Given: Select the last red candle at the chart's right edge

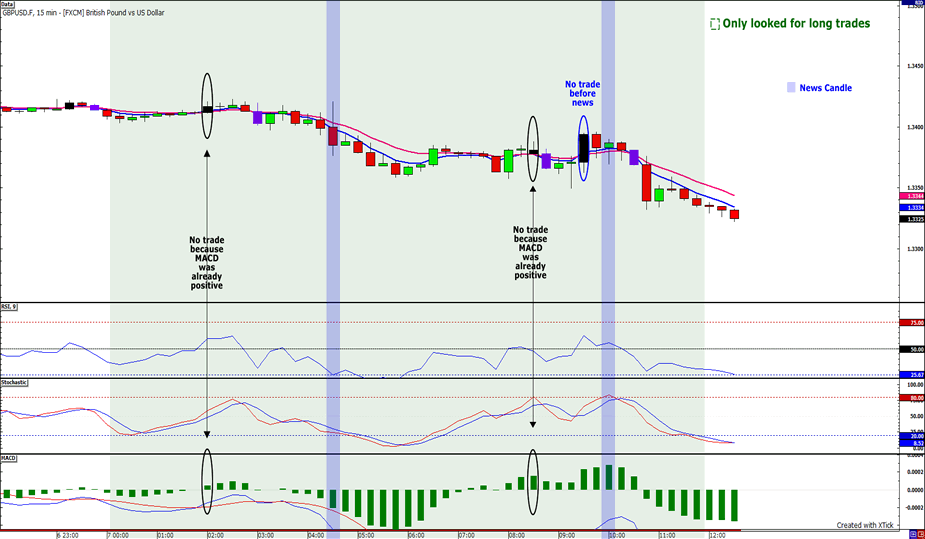Looking at the screenshot, I should click(734, 215).
